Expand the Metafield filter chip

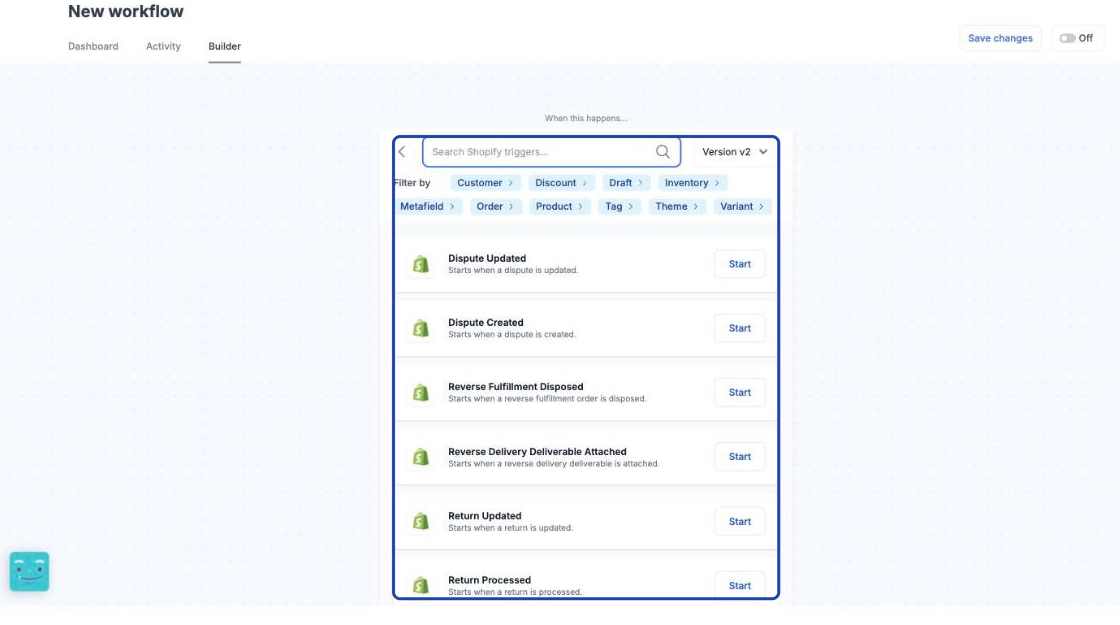pyautogui.click(x=427, y=206)
